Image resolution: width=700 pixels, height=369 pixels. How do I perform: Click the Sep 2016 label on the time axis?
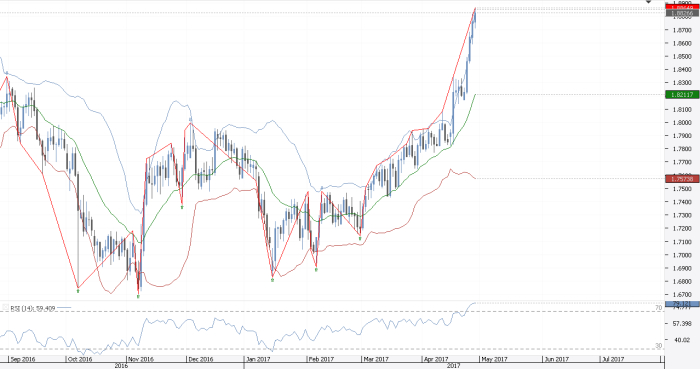[x=23, y=359]
